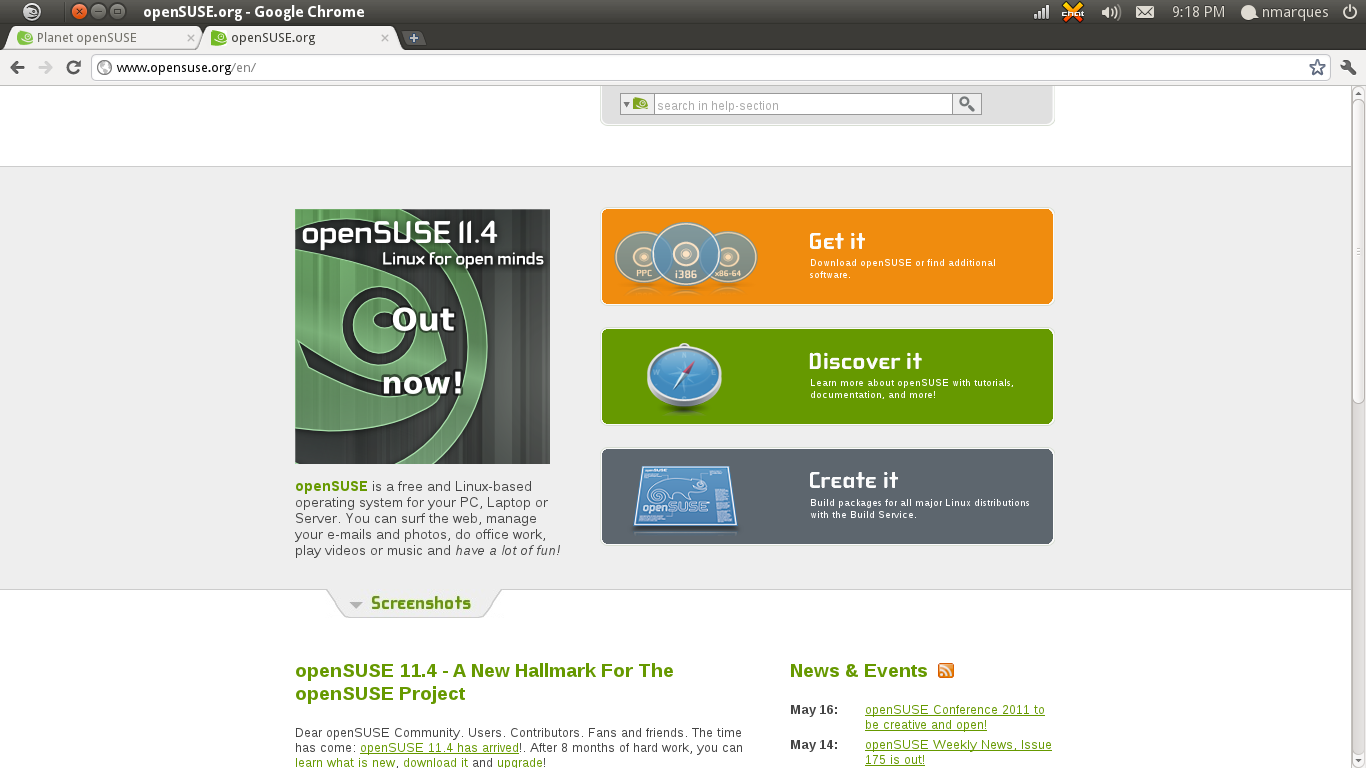Open openSUSE Weekly News Issue 175 link
This screenshot has width=1366, height=768.
(x=958, y=752)
